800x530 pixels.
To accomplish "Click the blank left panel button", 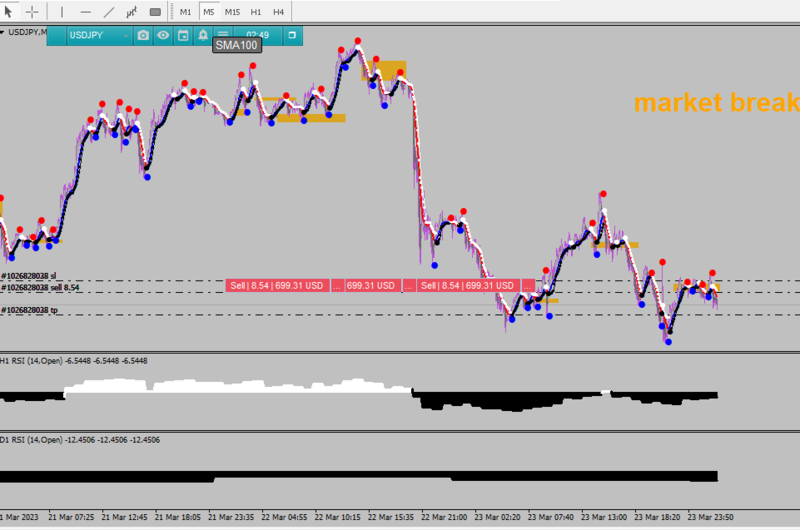I will [x=57, y=35].
